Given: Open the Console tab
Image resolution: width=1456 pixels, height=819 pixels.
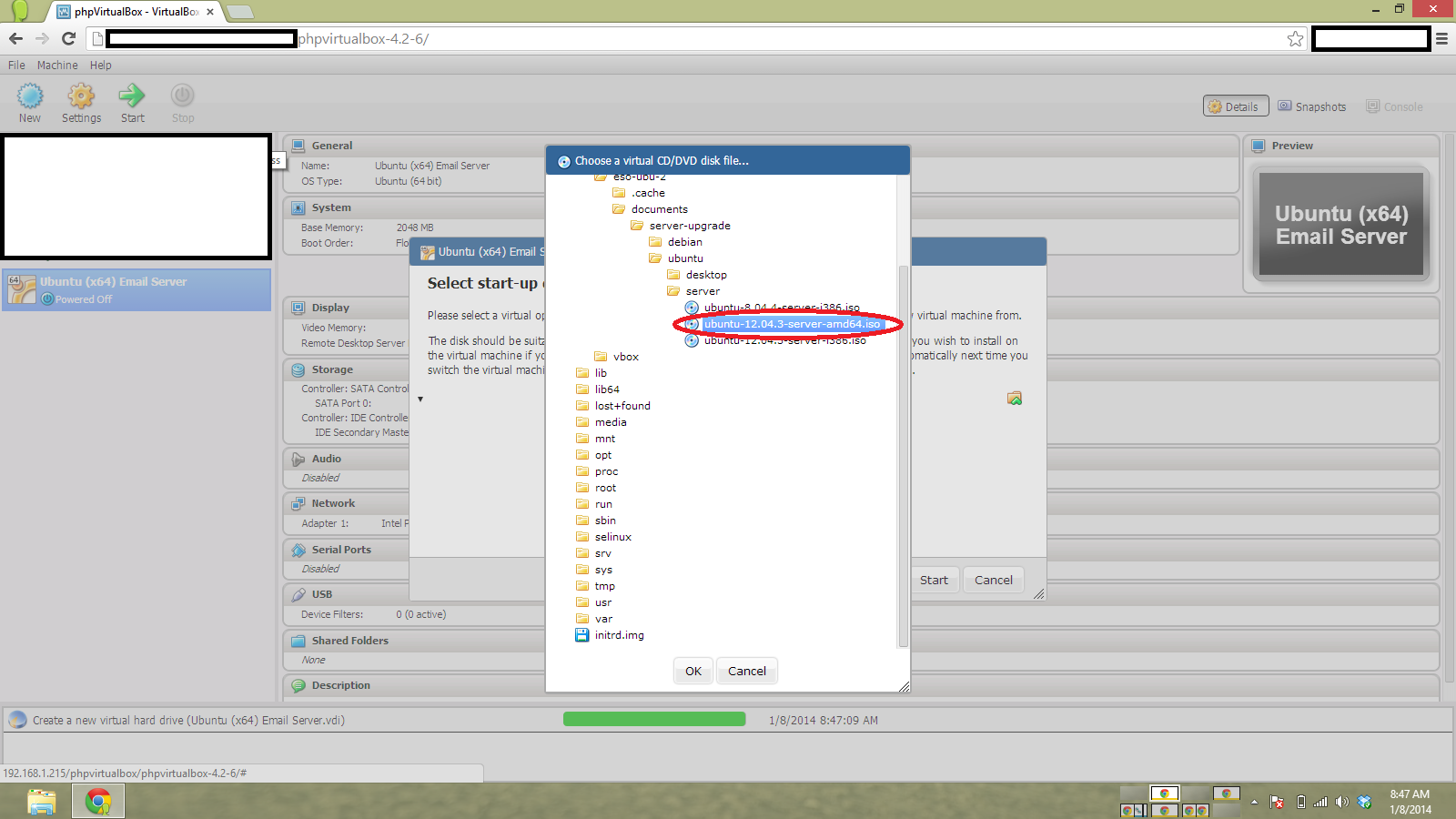Looking at the screenshot, I should pyautogui.click(x=1394, y=106).
